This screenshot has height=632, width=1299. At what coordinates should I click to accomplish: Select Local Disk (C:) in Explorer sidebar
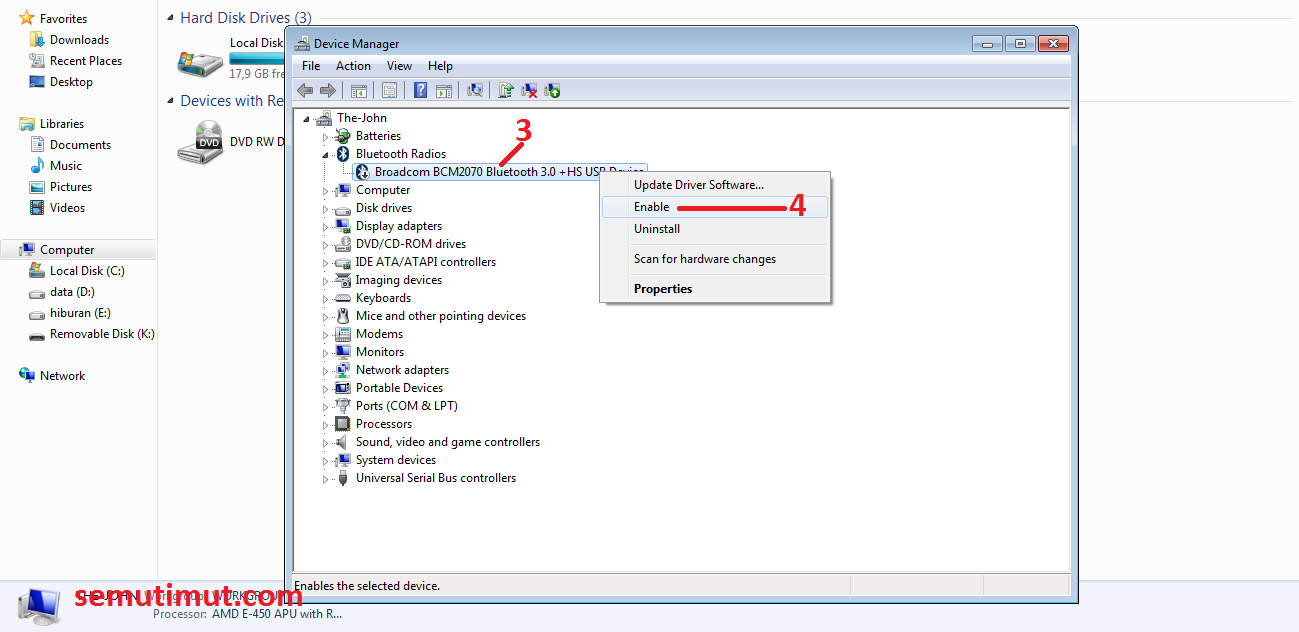(87, 271)
